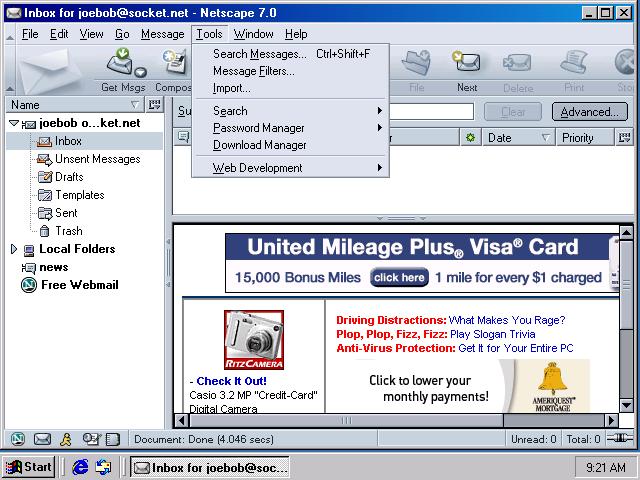640x480 pixels.
Task: Launch Internet Explorer from quick launch
Action: tap(80, 467)
